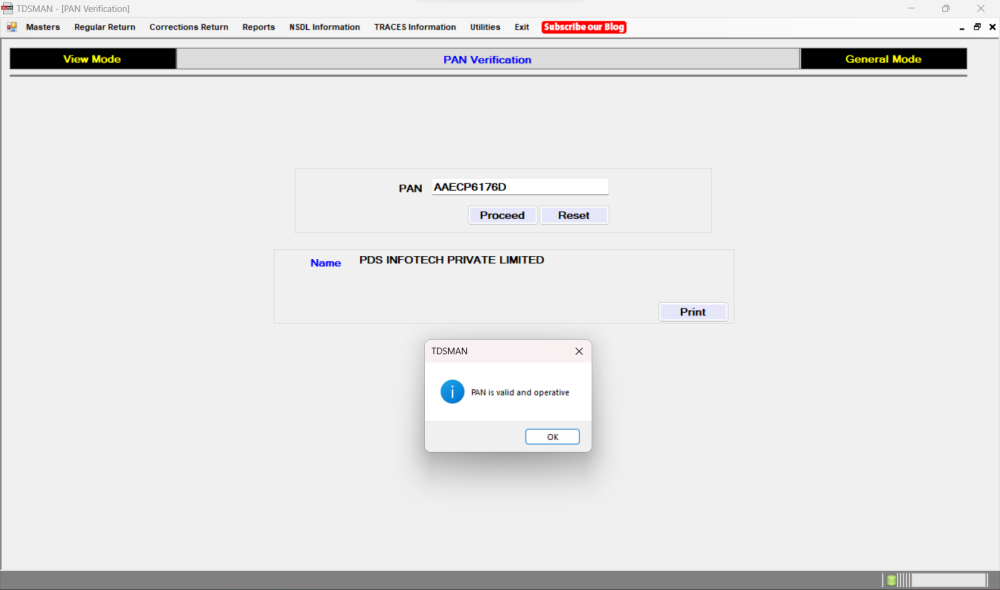Click the PAN label beside the input
The image size is (1000, 590).
(410, 188)
